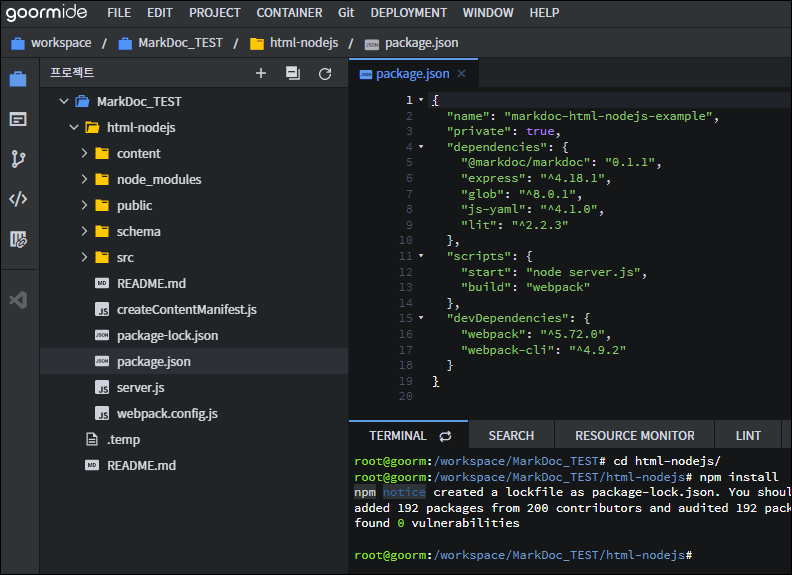Click html-nodejs in the breadcrumb path

[304, 43]
